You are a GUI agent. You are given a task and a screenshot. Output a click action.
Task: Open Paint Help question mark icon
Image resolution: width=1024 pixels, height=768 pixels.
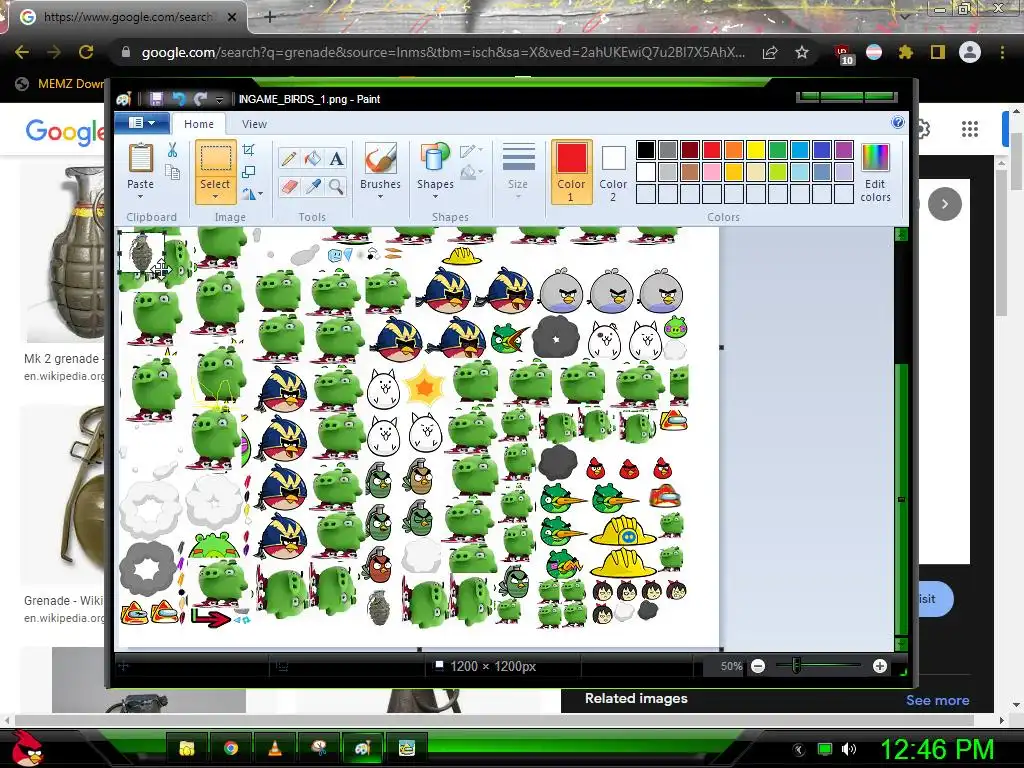(898, 122)
